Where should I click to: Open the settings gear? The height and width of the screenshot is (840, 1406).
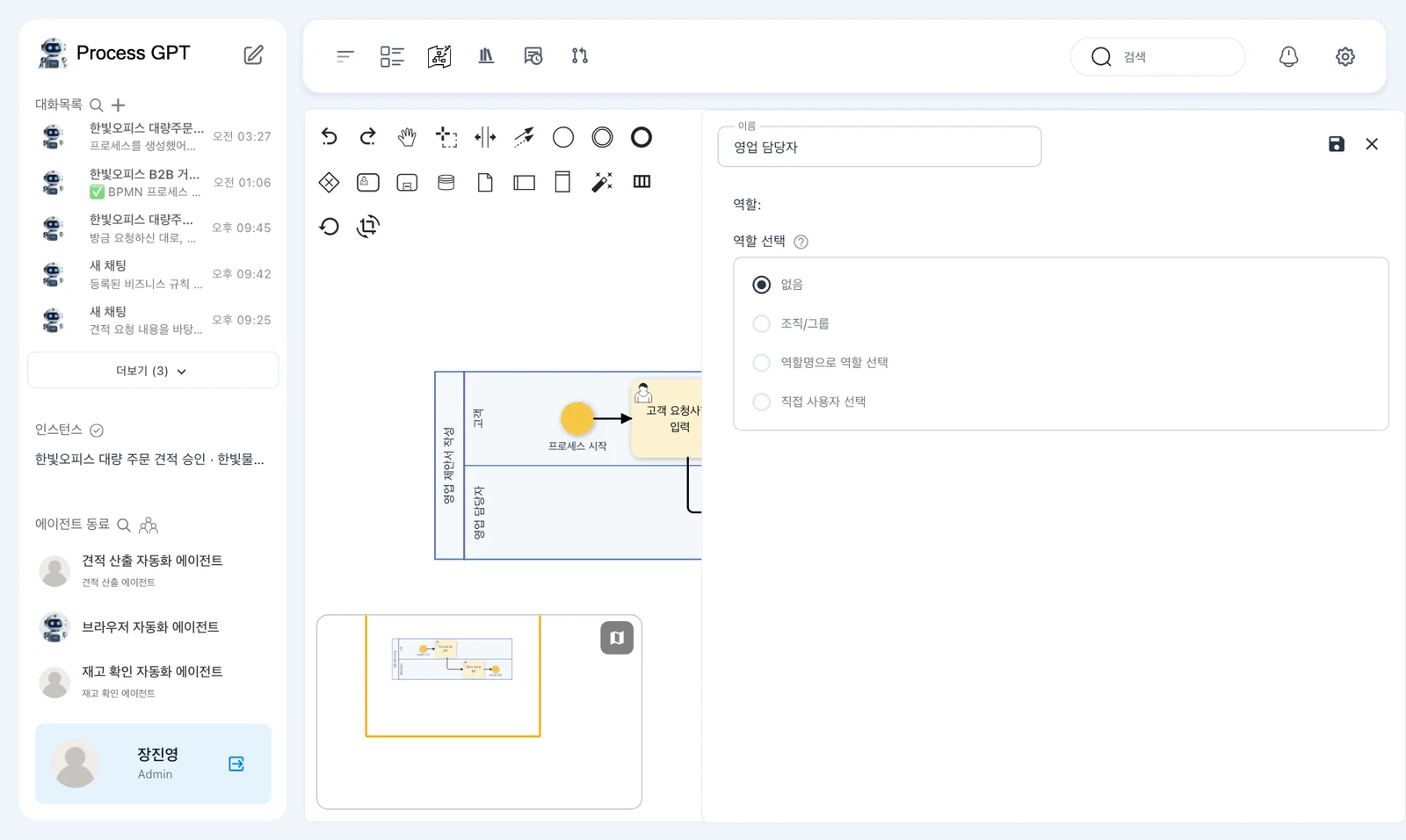point(1345,57)
